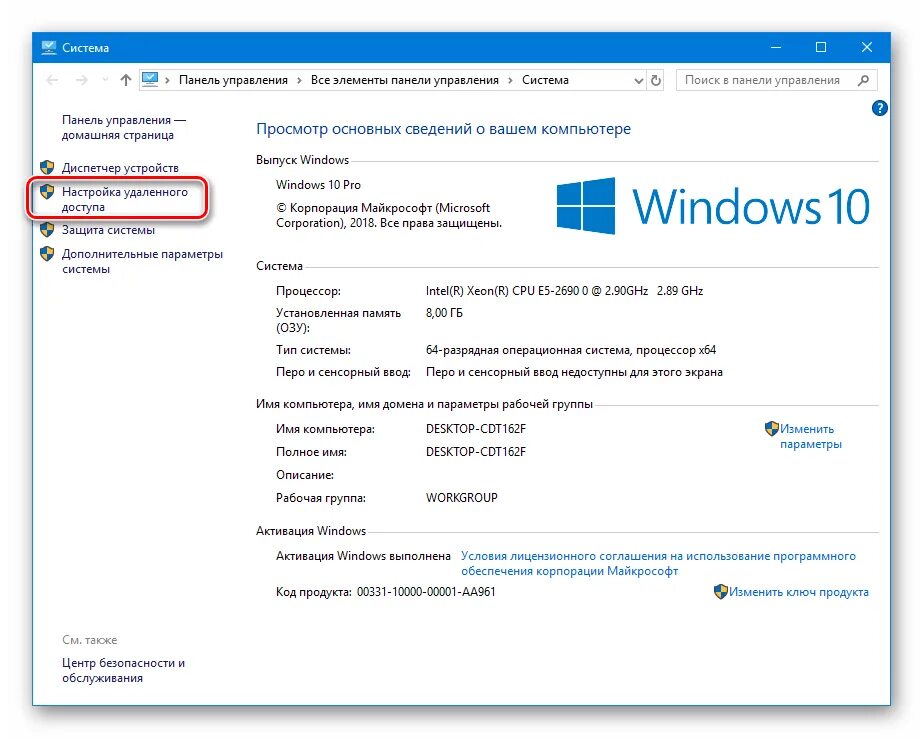Click the WORKGROUP value
This screenshot has width=923, height=738.
(x=462, y=498)
